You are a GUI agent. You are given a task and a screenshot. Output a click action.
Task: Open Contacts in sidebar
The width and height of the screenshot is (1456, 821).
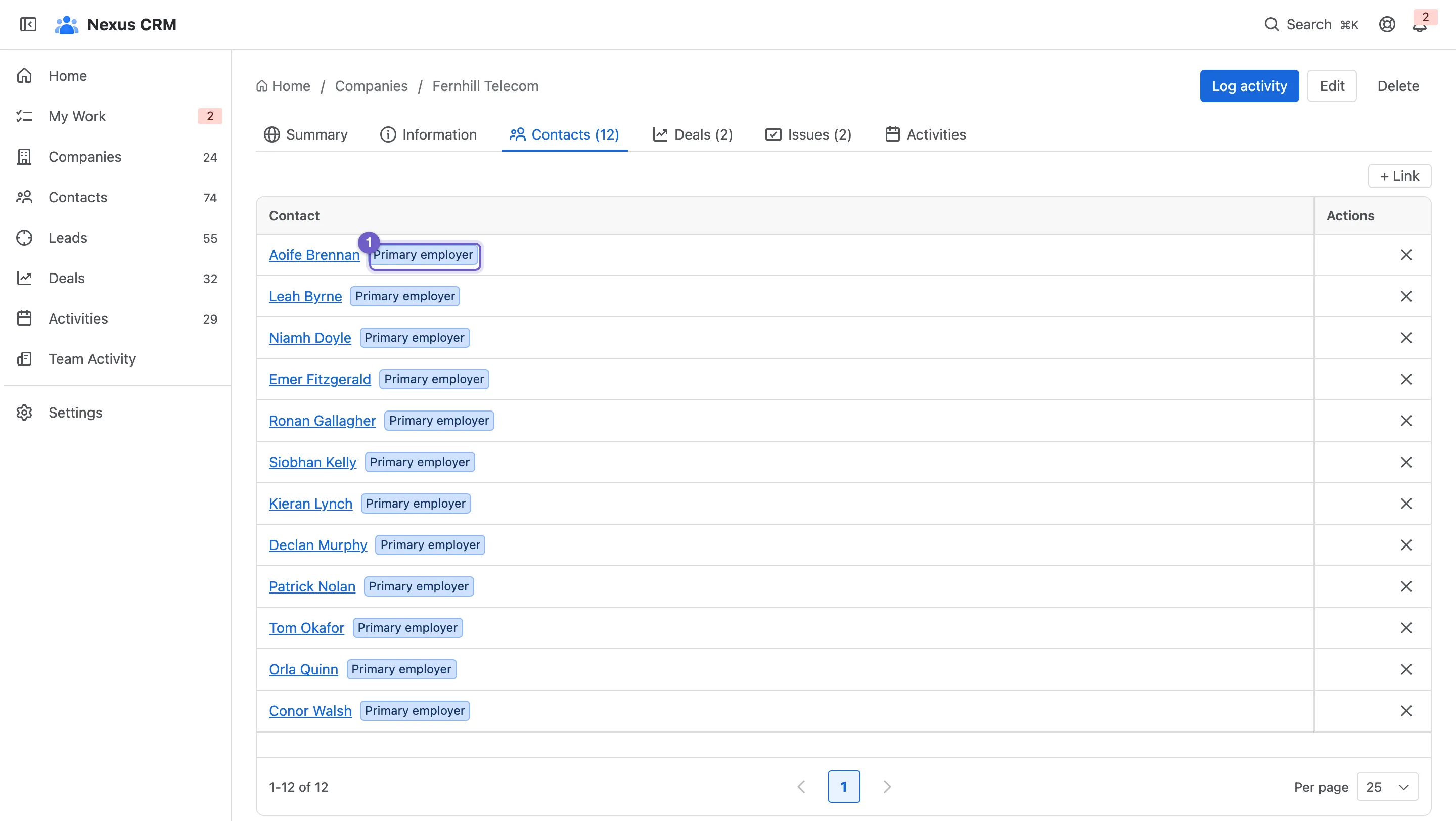118,197
